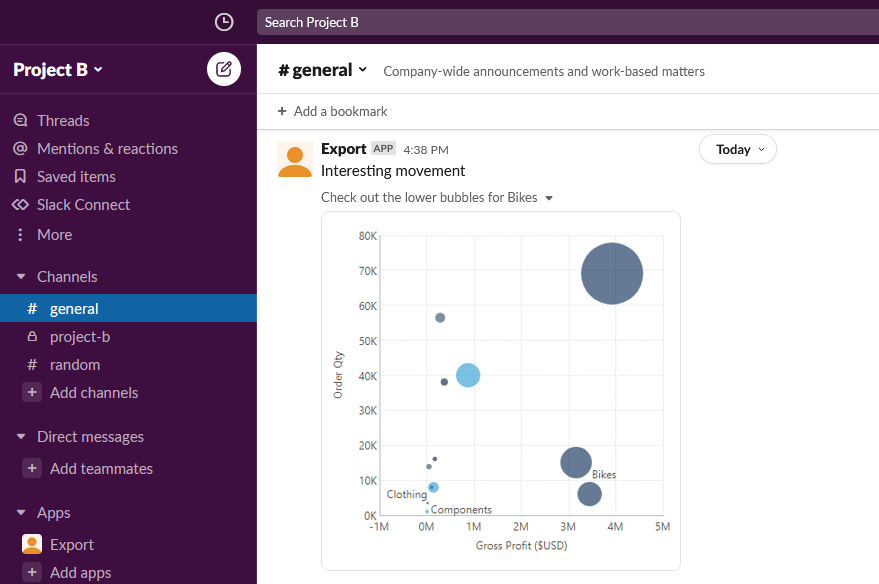The height and width of the screenshot is (584, 879).
Task: Click the Channels section header
Action: [67, 276]
